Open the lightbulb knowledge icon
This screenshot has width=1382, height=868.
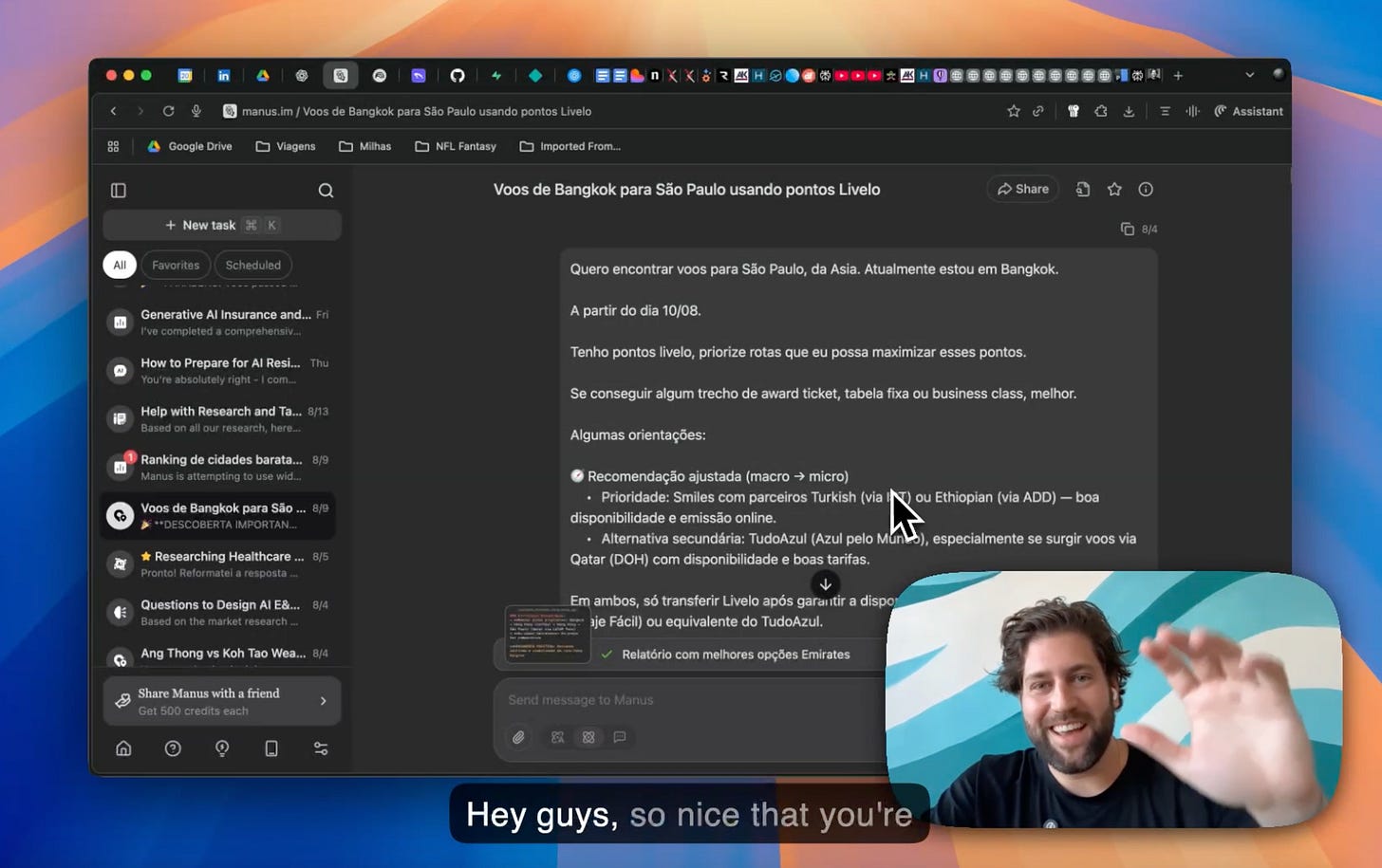[x=222, y=748]
